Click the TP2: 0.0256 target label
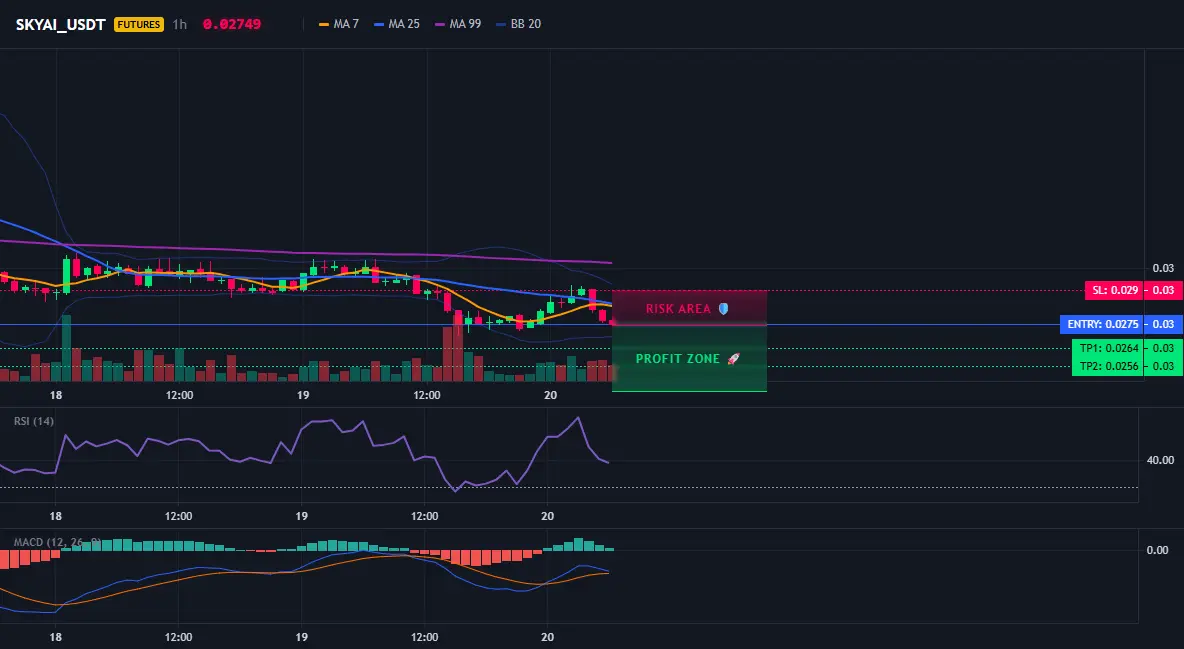 (1108, 366)
